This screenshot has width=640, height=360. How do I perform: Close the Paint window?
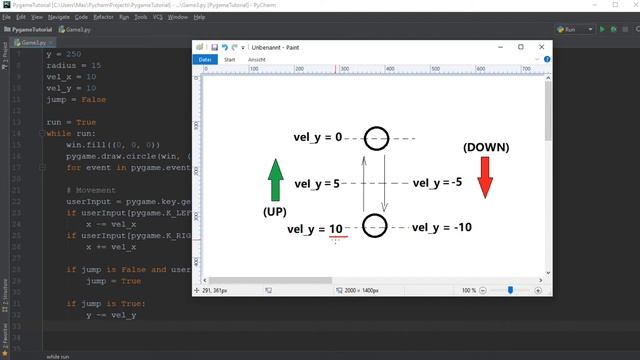tap(542, 47)
